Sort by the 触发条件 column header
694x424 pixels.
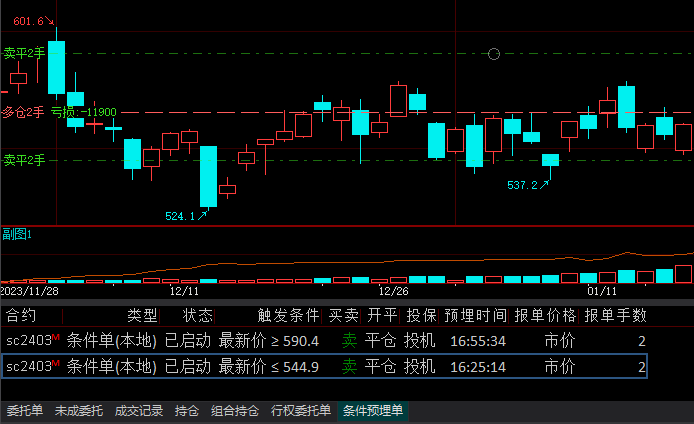coord(289,316)
